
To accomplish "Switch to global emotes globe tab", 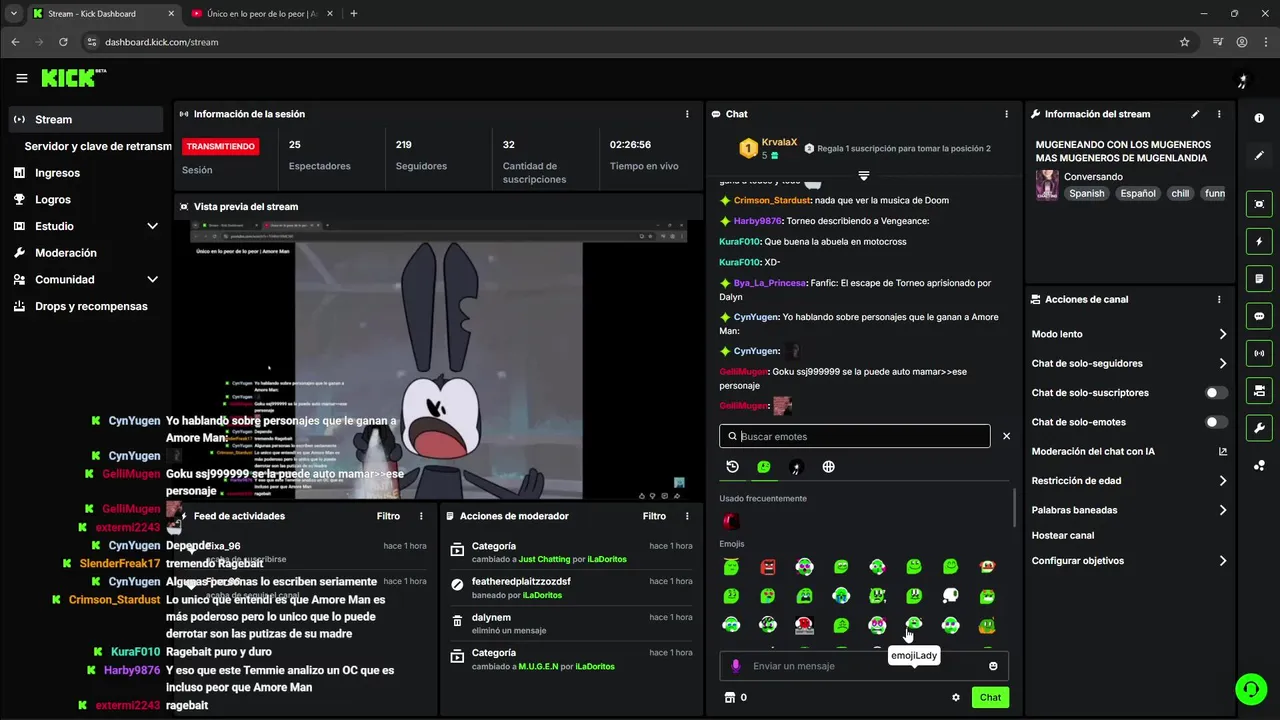I will (x=828, y=467).
